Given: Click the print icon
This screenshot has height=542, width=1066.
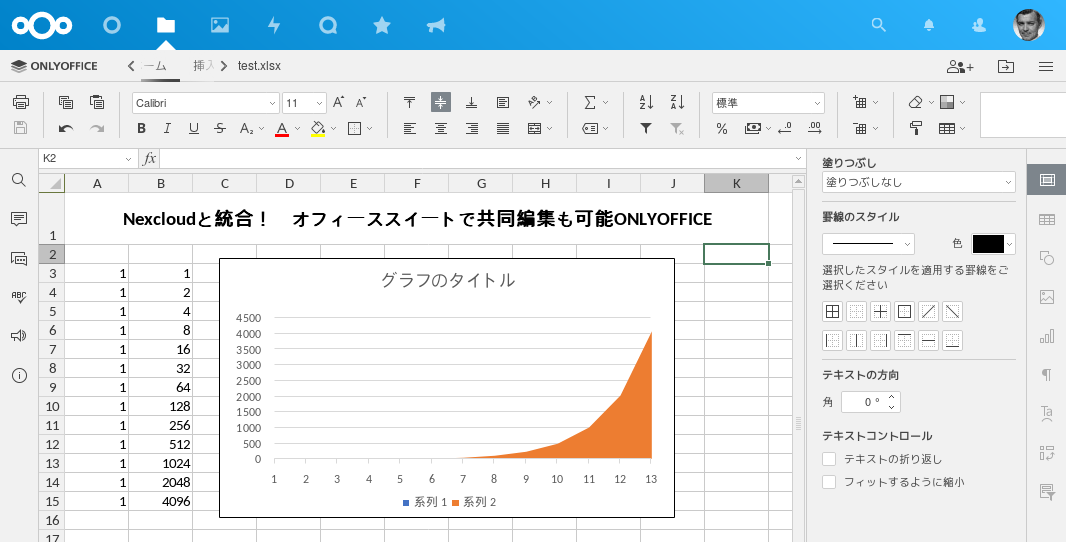Looking at the screenshot, I should click(21, 102).
